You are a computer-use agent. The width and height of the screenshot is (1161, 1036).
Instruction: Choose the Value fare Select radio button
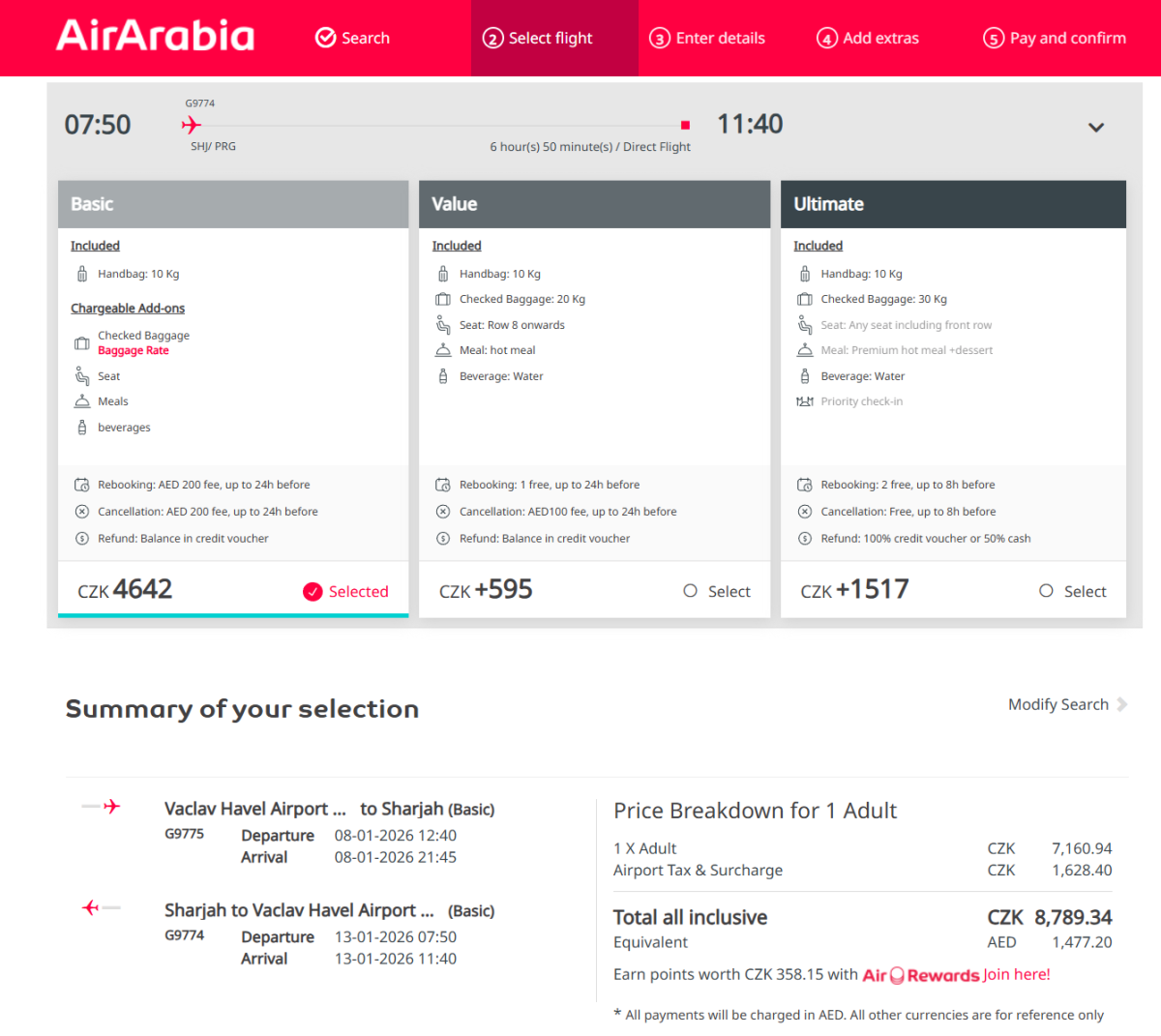click(x=690, y=591)
